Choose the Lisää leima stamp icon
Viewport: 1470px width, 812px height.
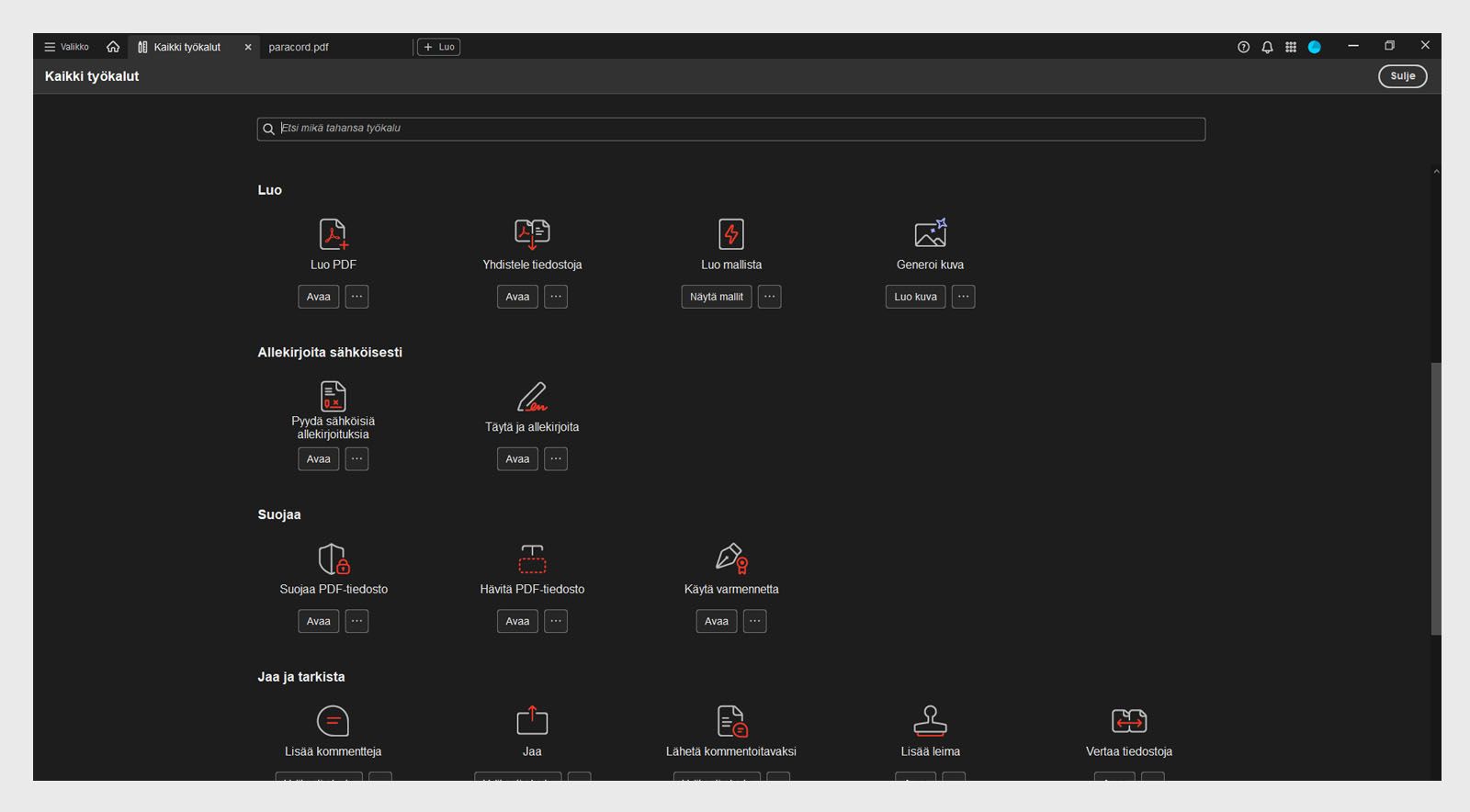[930, 721]
